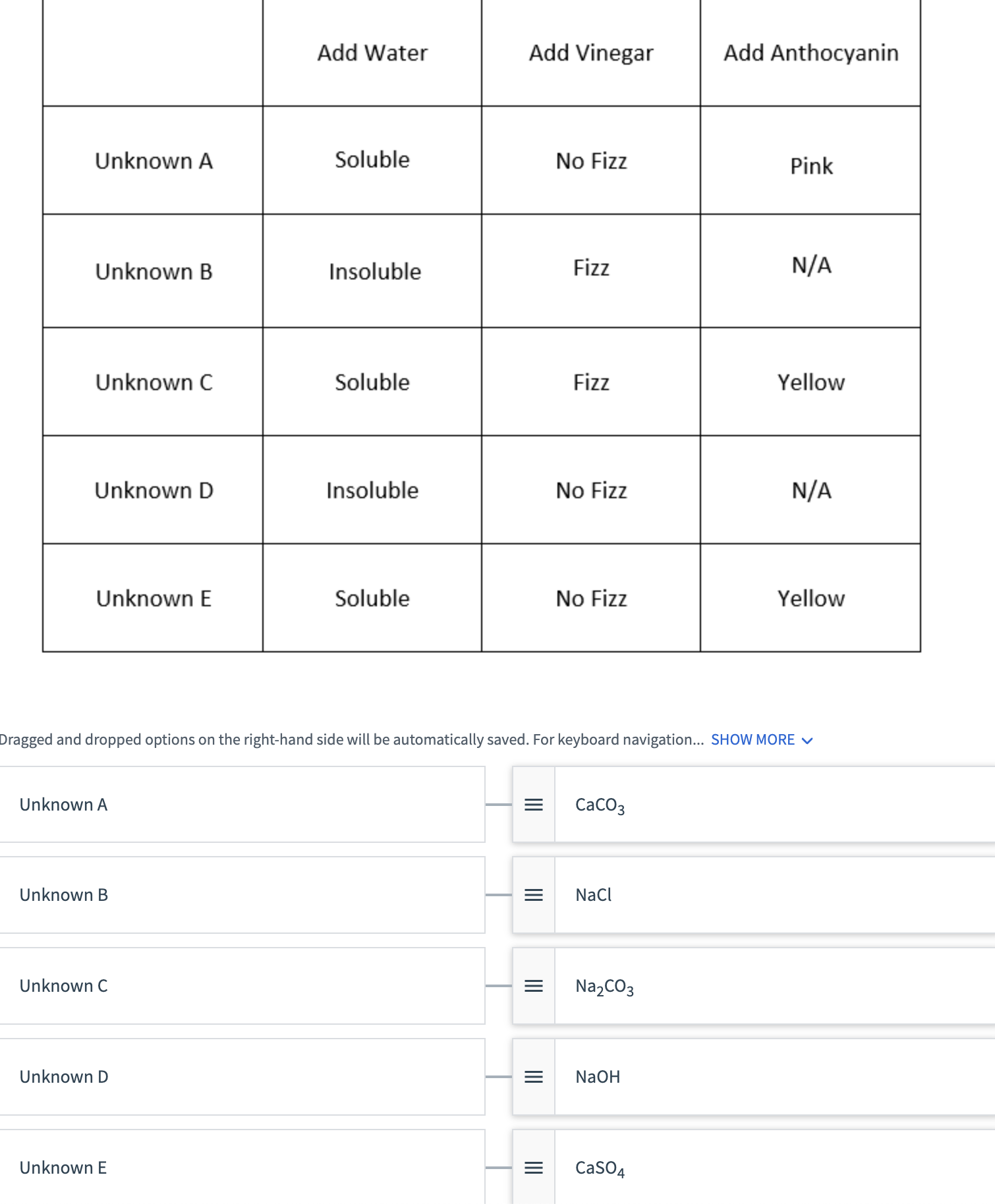Click the drag handle next to Na2CO3
The height and width of the screenshot is (1204, 995).
click(x=534, y=986)
